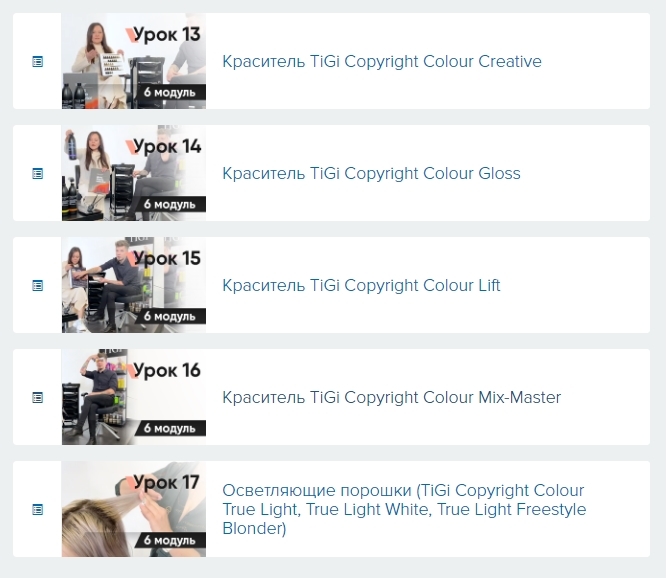Click the list icon beside Урок 15

(38, 285)
